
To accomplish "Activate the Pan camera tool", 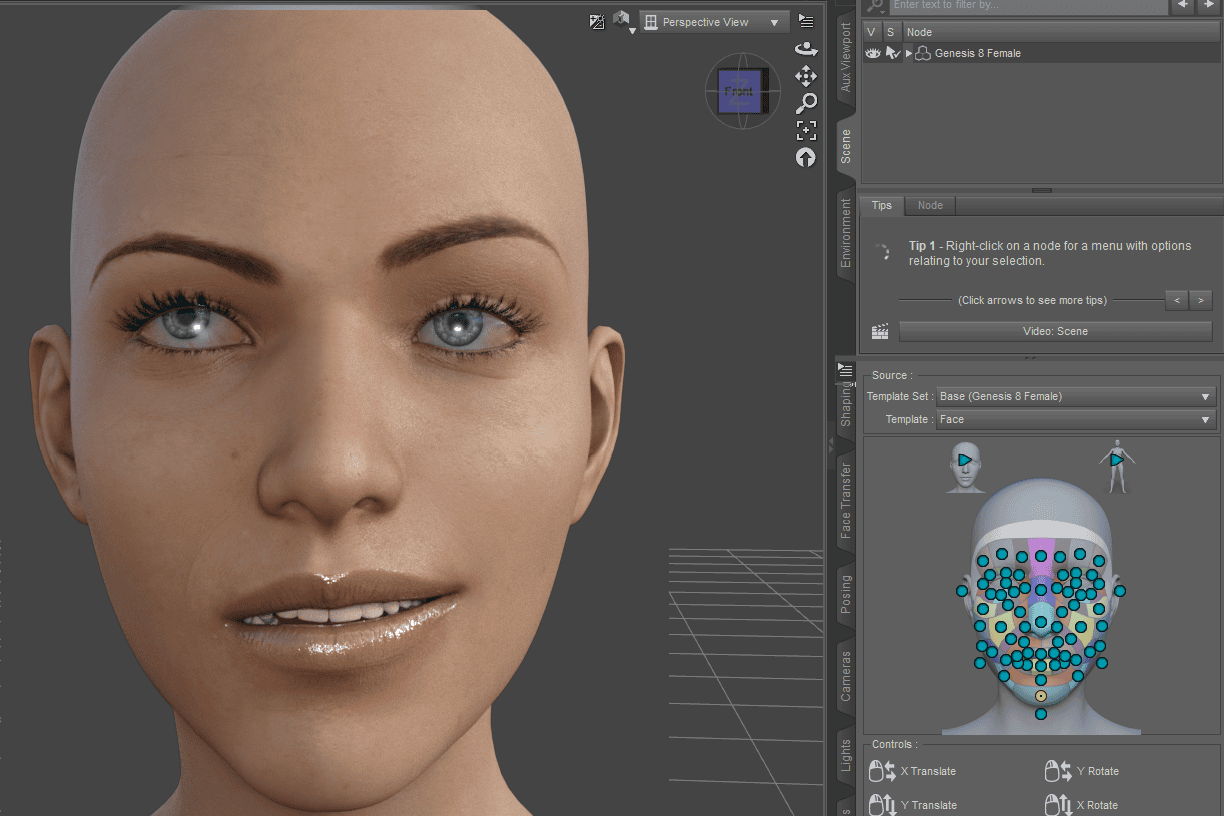I will (x=806, y=76).
